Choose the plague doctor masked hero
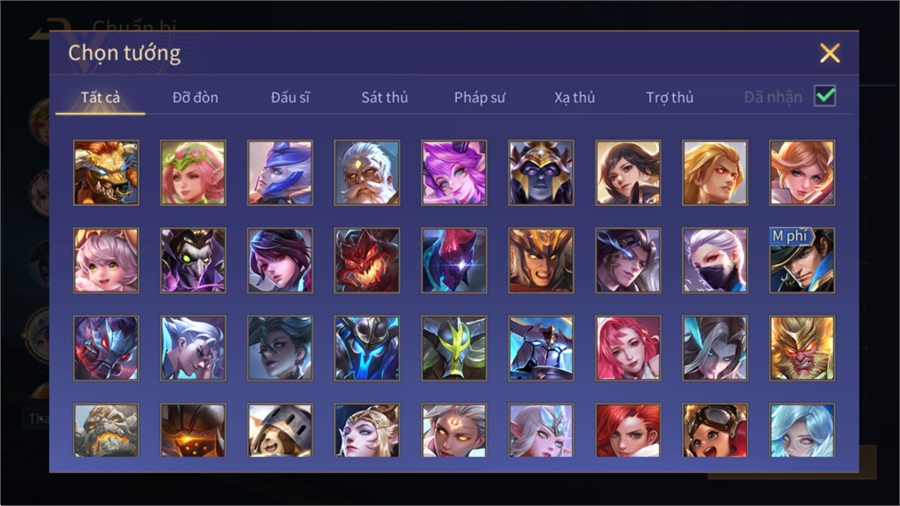Viewport: 900px width, 506px height. (x=193, y=260)
